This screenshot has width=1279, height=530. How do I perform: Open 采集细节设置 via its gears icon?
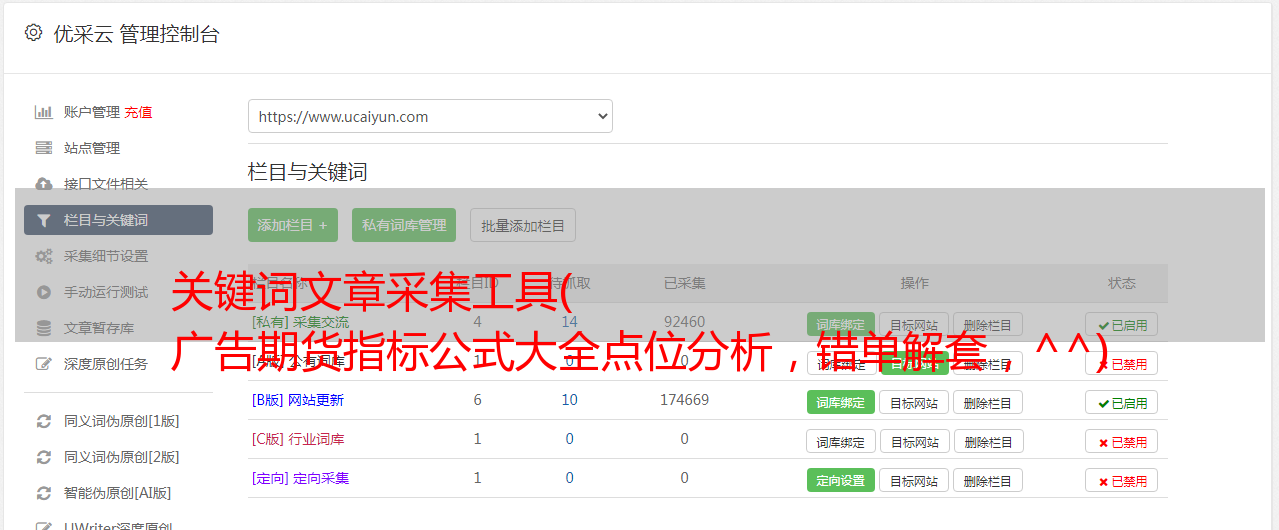click(44, 256)
